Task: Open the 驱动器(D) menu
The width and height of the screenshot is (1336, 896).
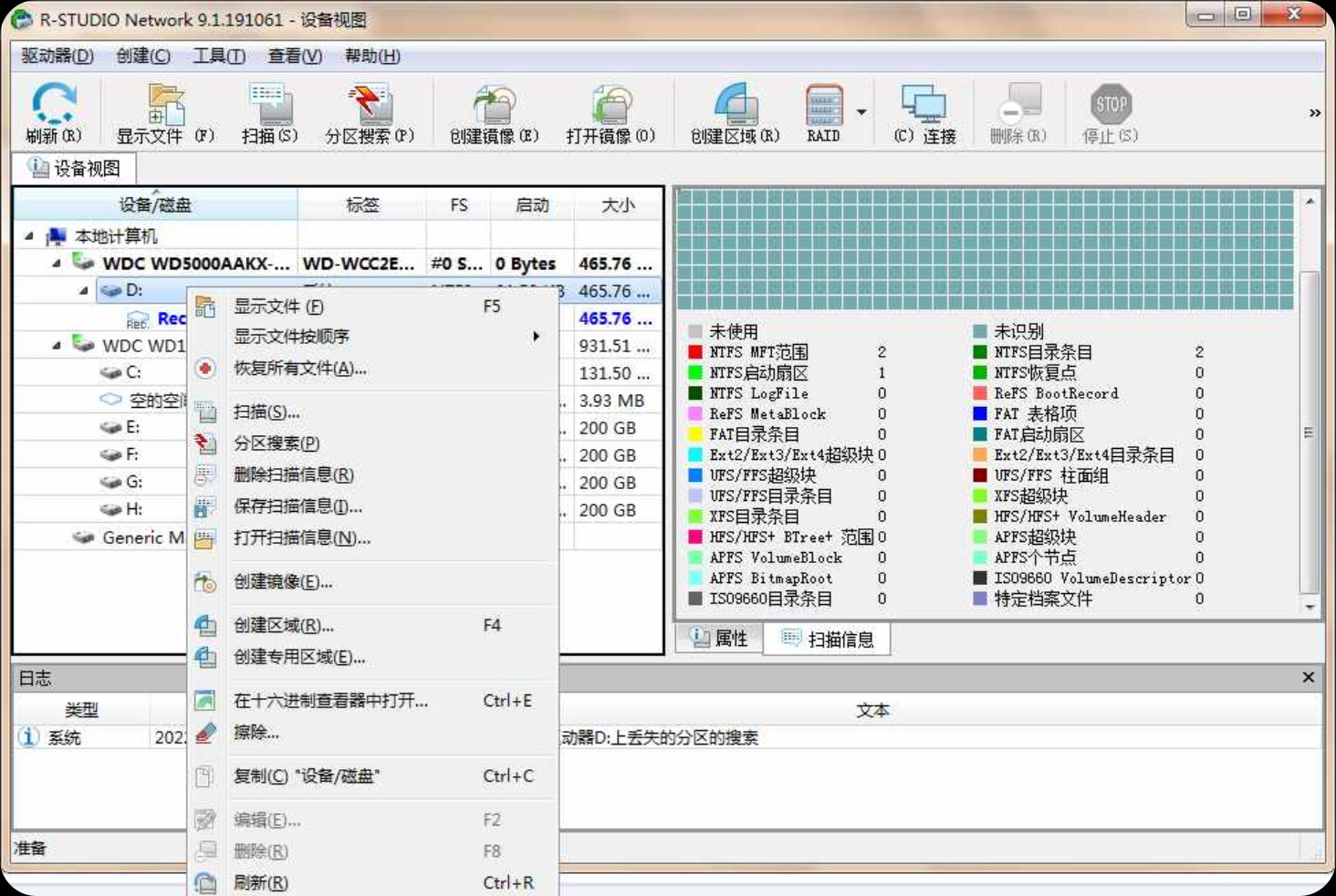Action: pos(57,56)
